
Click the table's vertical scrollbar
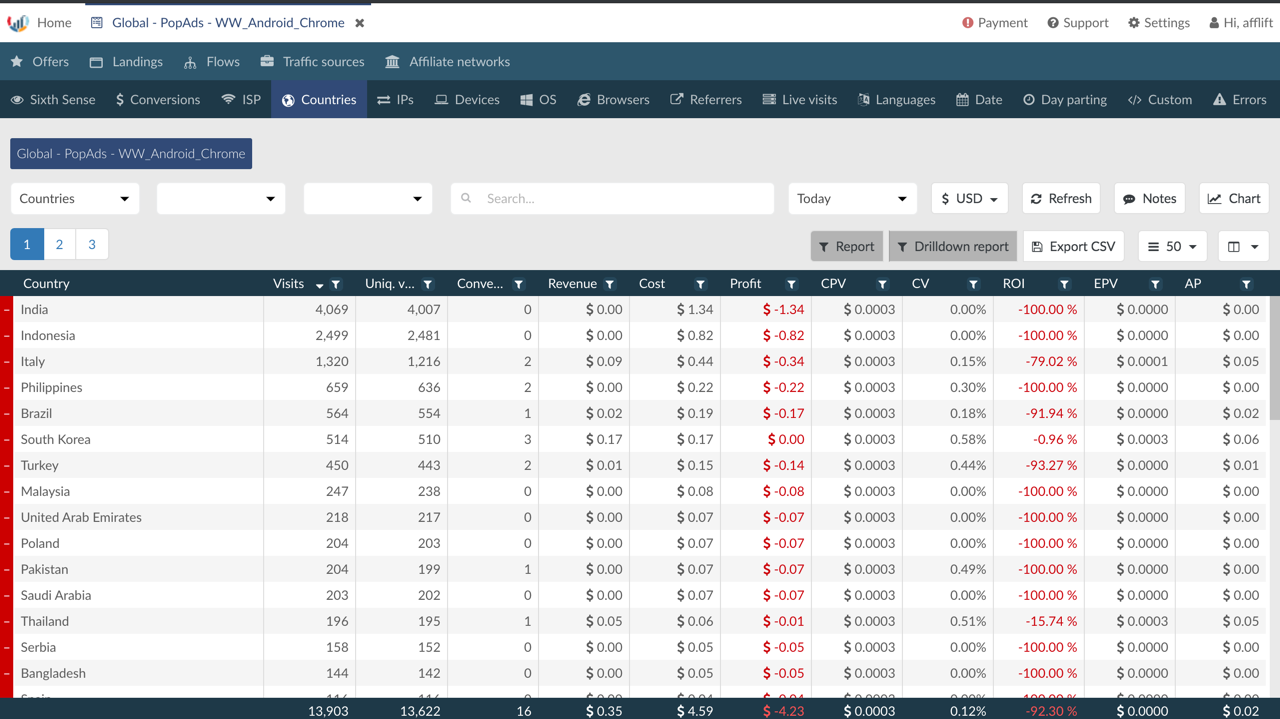coord(1274,360)
